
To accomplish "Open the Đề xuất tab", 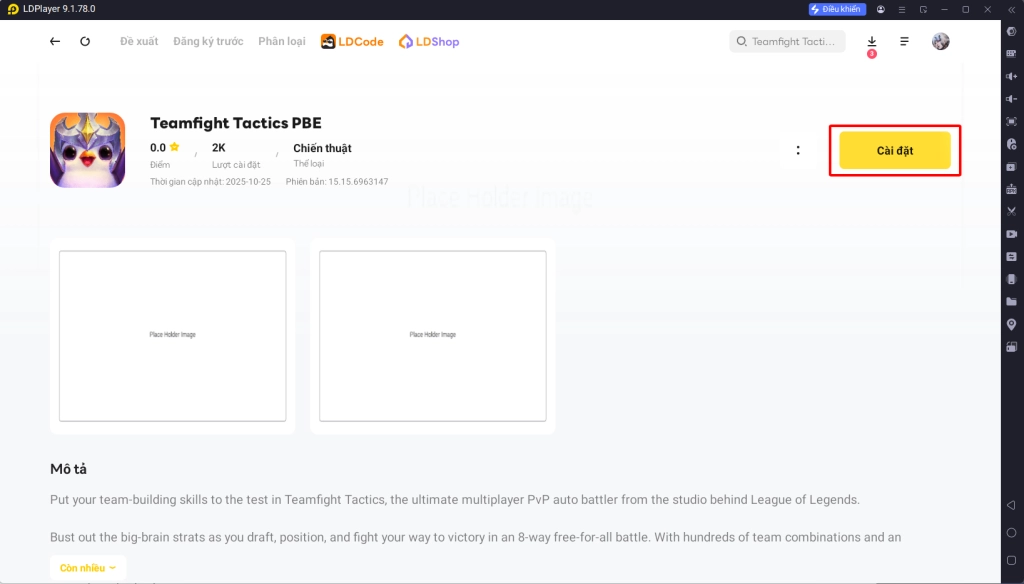I will point(139,42).
